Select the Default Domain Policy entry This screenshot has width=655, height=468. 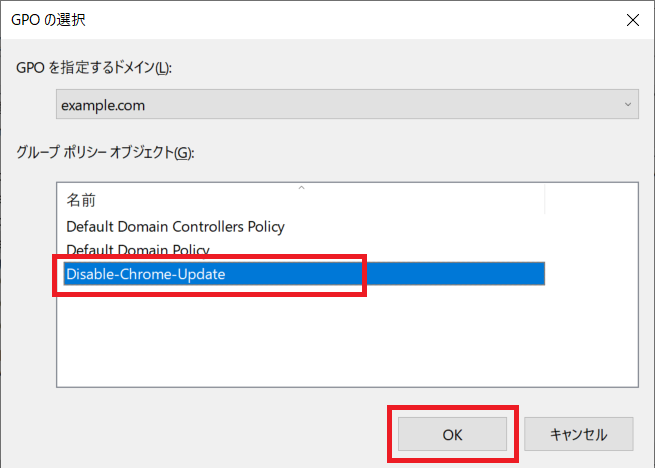coord(138,249)
